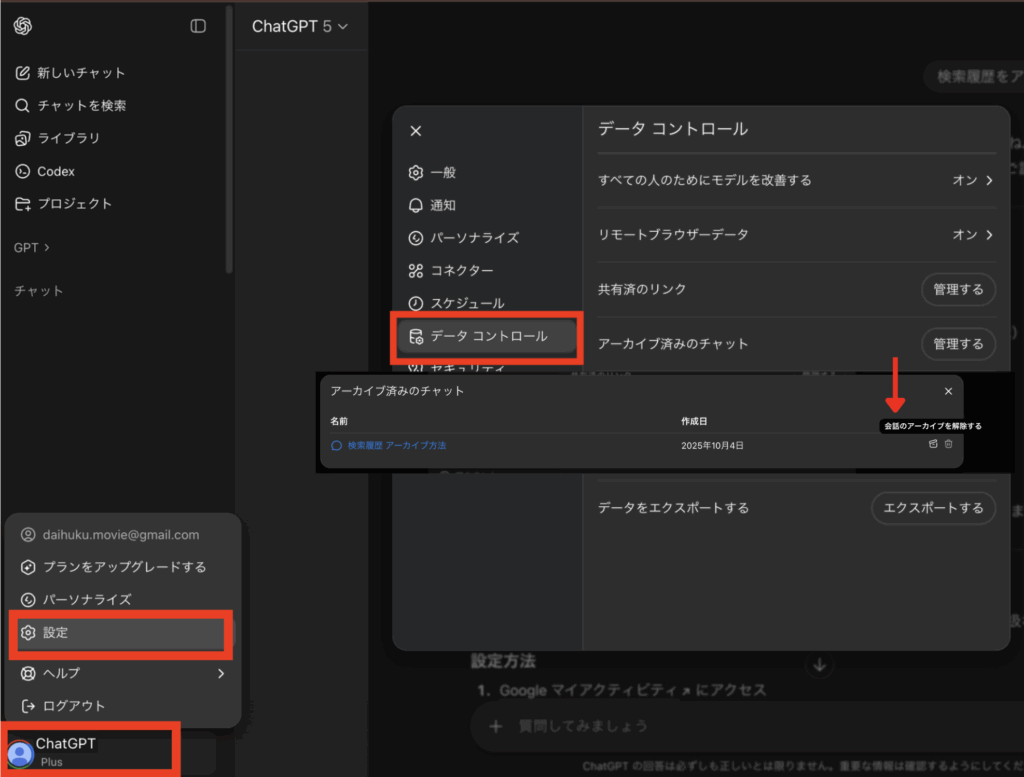The height and width of the screenshot is (777, 1024).
Task: Click 管理する for 共有済のリンク
Action: pos(957,289)
